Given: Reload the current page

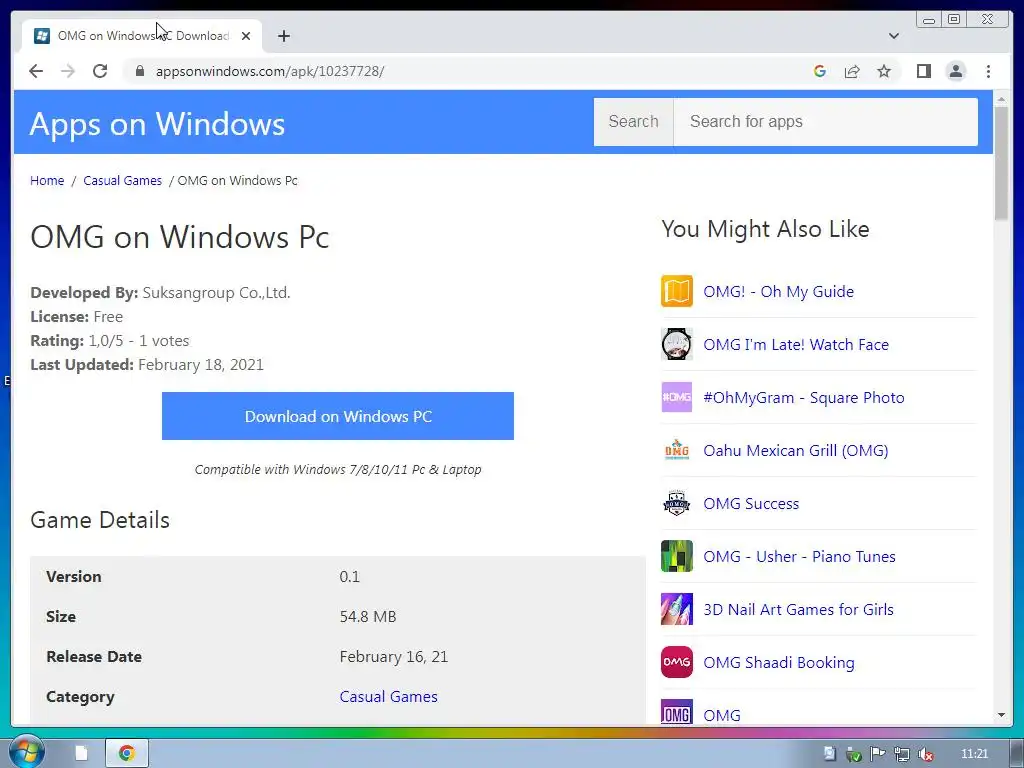Looking at the screenshot, I should click(x=100, y=71).
